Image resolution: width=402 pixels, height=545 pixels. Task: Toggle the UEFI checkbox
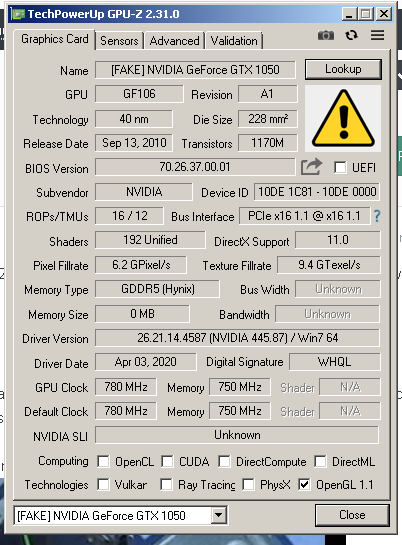(x=340, y=168)
